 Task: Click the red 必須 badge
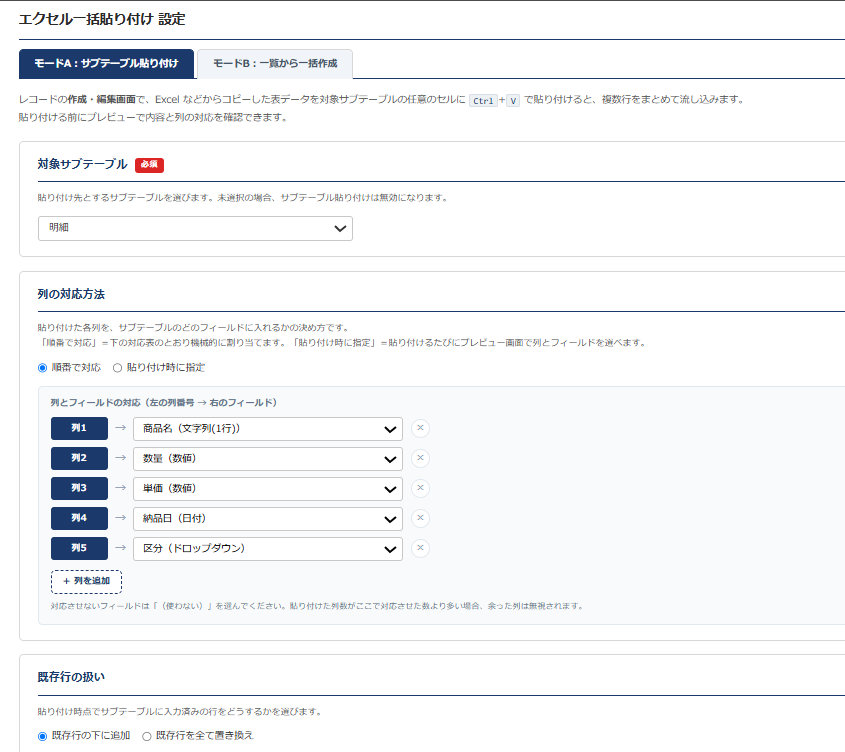click(x=149, y=164)
